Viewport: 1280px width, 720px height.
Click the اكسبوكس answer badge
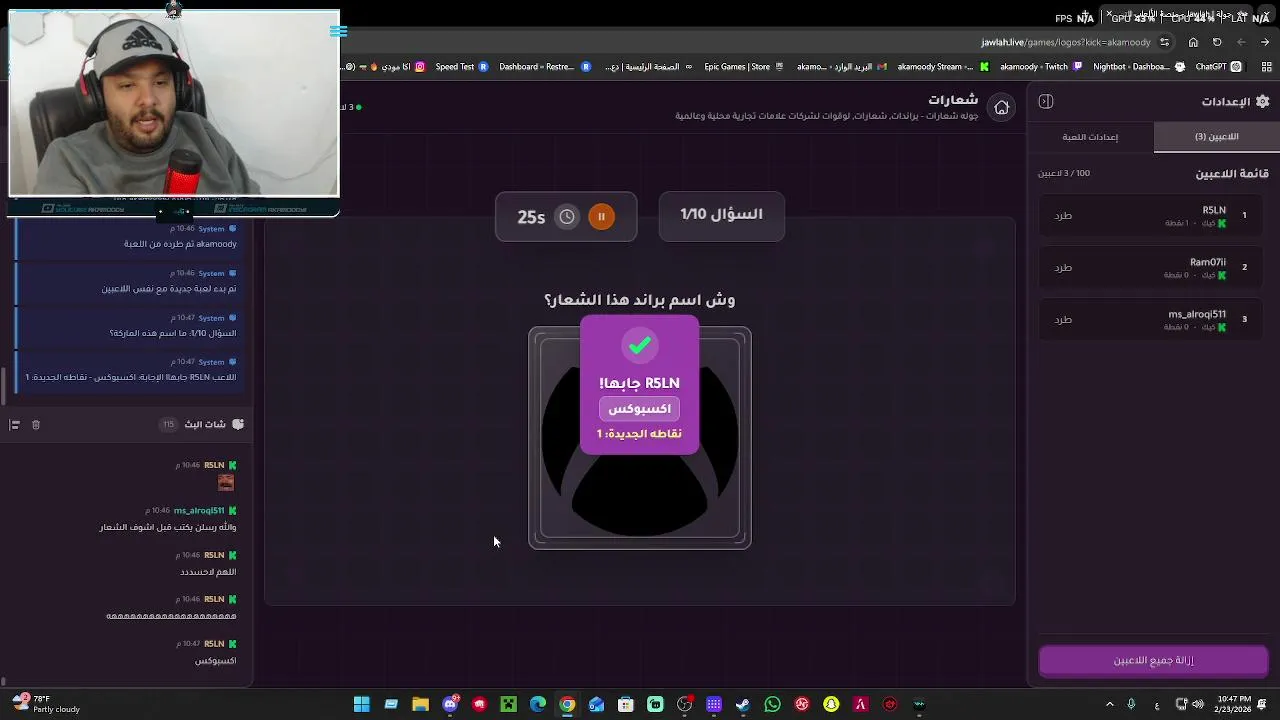tap(639, 409)
